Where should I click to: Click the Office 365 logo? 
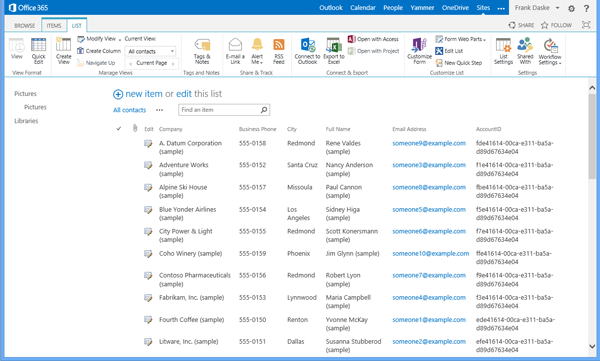pos(28,8)
